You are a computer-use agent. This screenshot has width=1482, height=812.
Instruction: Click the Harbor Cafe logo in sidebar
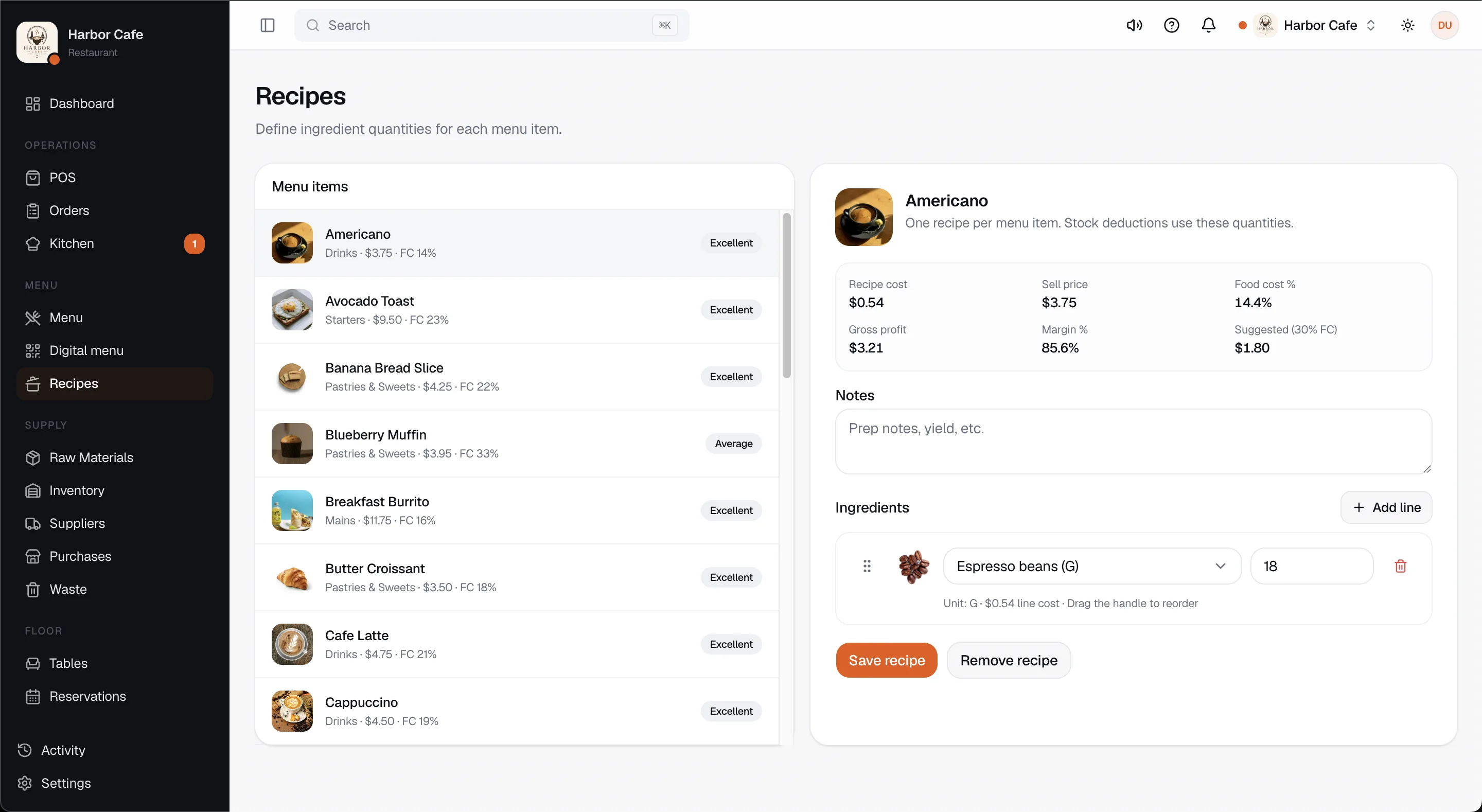[37, 42]
